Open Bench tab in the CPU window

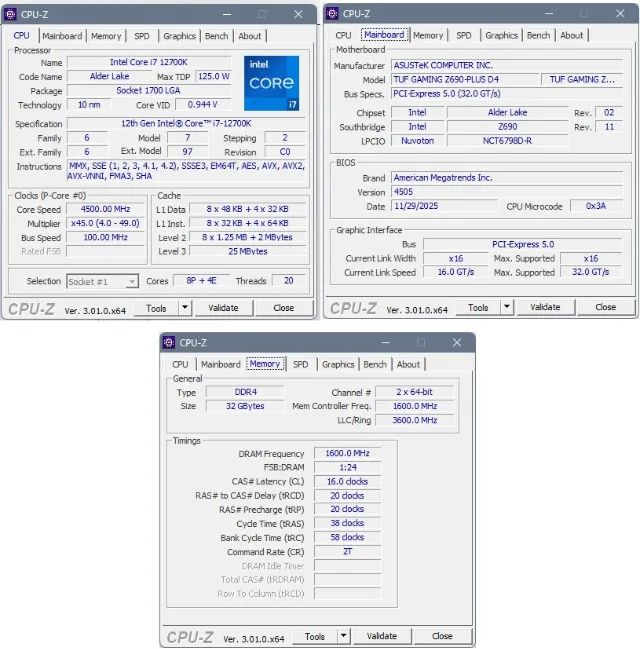pos(217,36)
